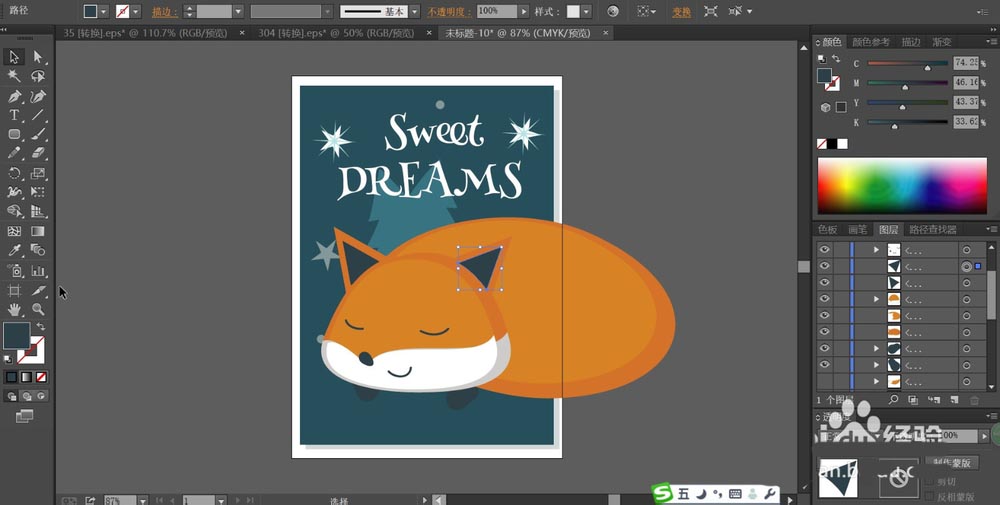Toggle eye icon of topmost layers row

[825, 249]
